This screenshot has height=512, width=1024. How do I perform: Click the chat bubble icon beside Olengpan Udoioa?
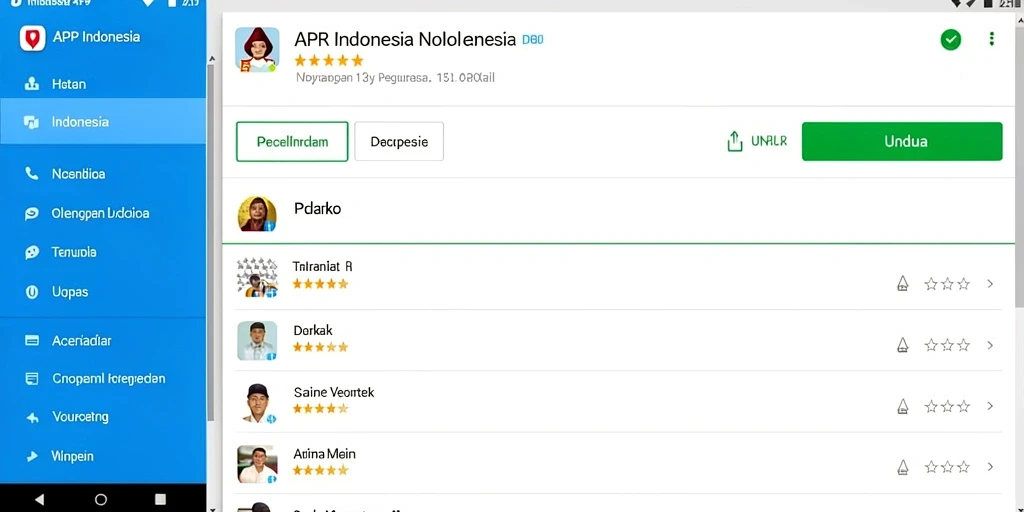(x=31, y=214)
